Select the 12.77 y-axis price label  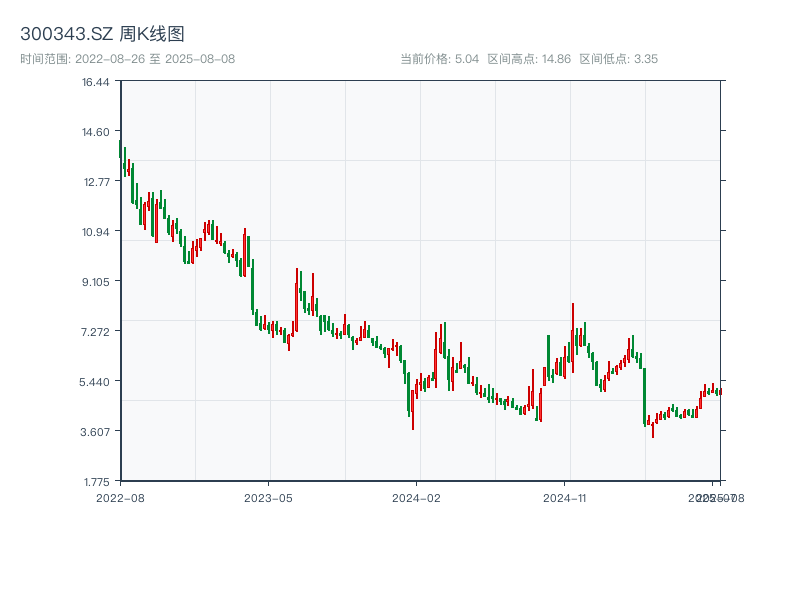pyautogui.click(x=96, y=182)
